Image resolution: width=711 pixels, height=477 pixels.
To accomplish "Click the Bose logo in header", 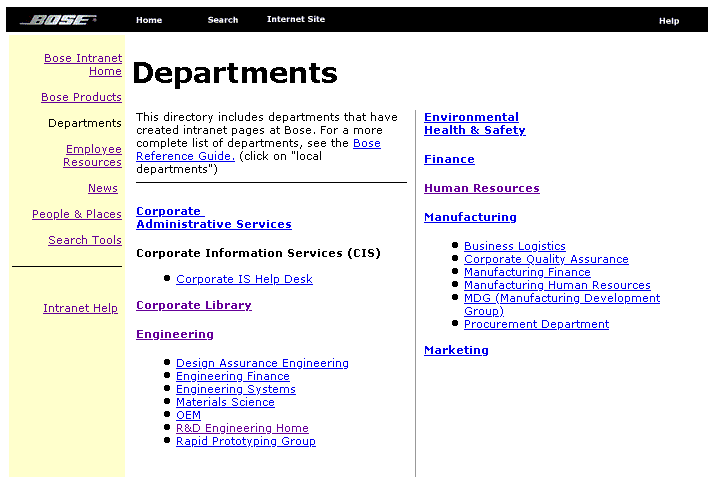I will 59,20.
